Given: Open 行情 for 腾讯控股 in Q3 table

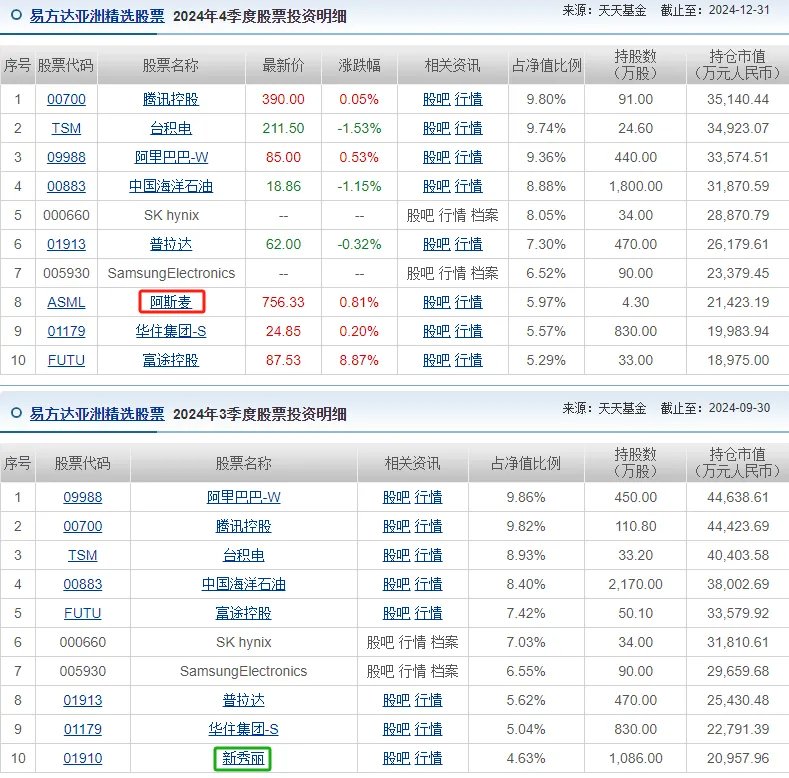Looking at the screenshot, I should tap(428, 526).
